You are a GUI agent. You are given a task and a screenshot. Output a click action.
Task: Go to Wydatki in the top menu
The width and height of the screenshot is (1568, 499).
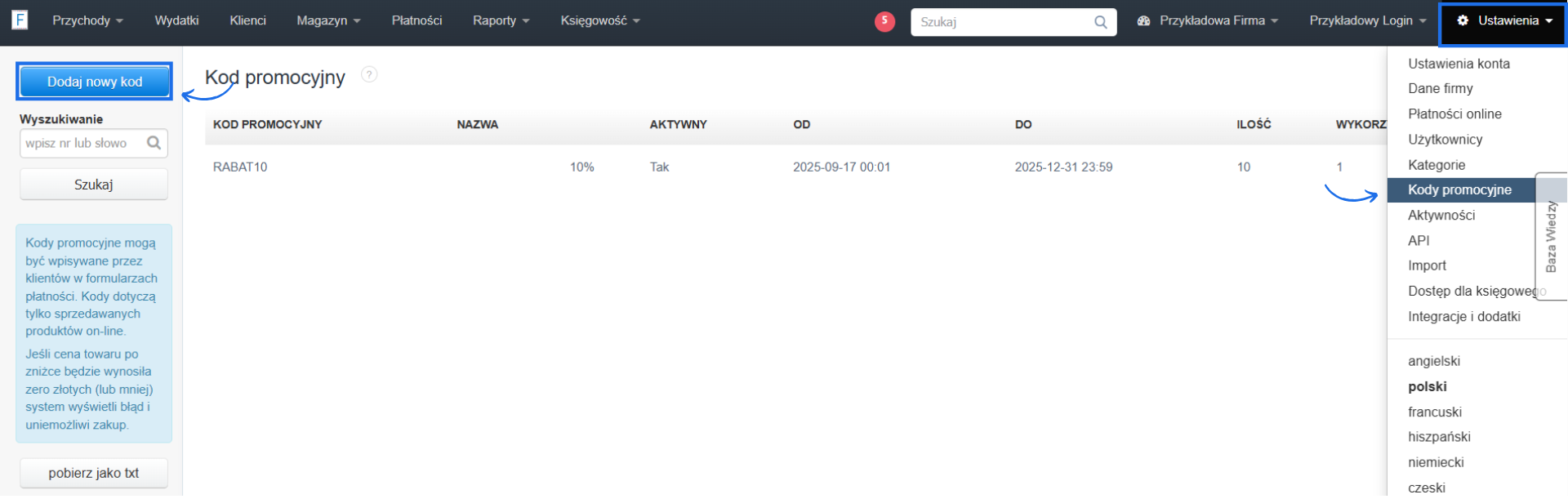pyautogui.click(x=176, y=20)
